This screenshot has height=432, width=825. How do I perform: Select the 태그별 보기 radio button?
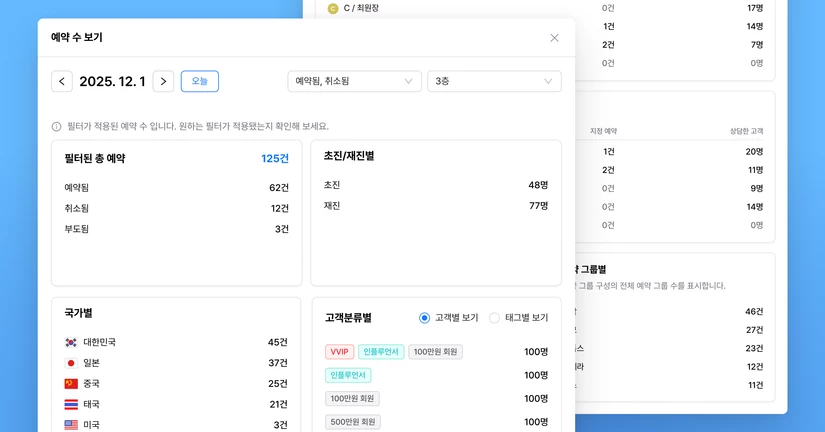click(x=494, y=318)
